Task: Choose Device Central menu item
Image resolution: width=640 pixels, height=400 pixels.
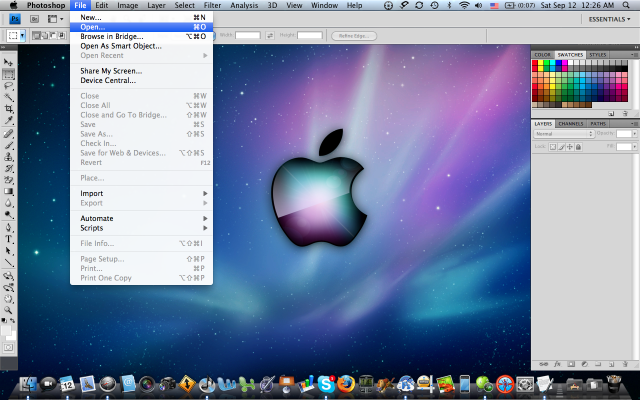Action: [141, 80]
